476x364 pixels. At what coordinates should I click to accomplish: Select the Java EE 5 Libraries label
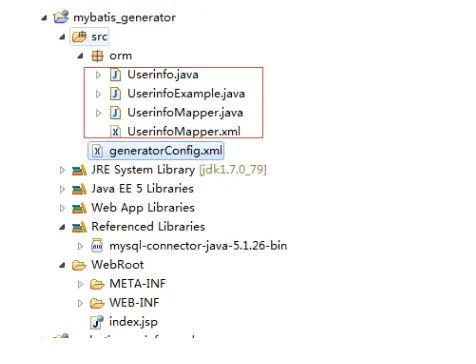tap(143, 189)
